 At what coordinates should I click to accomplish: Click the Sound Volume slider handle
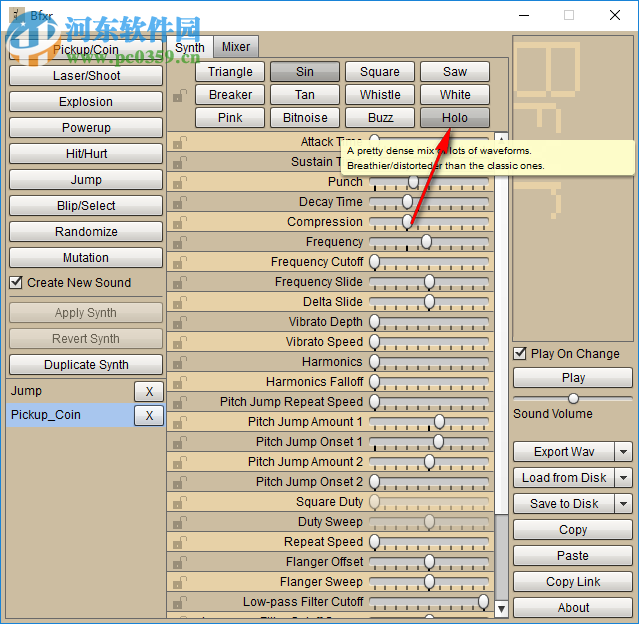(x=573, y=398)
